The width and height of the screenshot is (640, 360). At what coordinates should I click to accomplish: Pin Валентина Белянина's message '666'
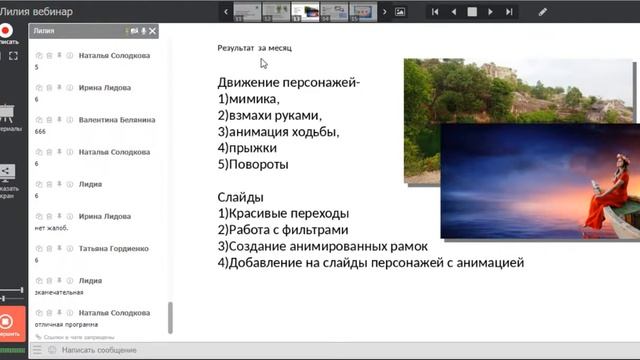(x=59, y=120)
